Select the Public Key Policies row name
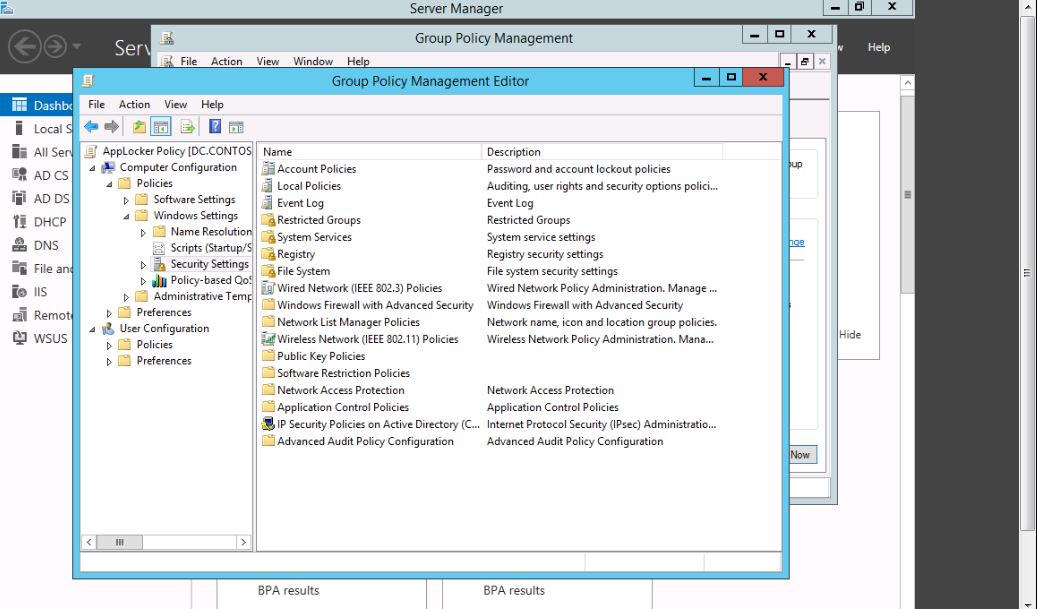This screenshot has height=609, width=1037. click(321, 356)
